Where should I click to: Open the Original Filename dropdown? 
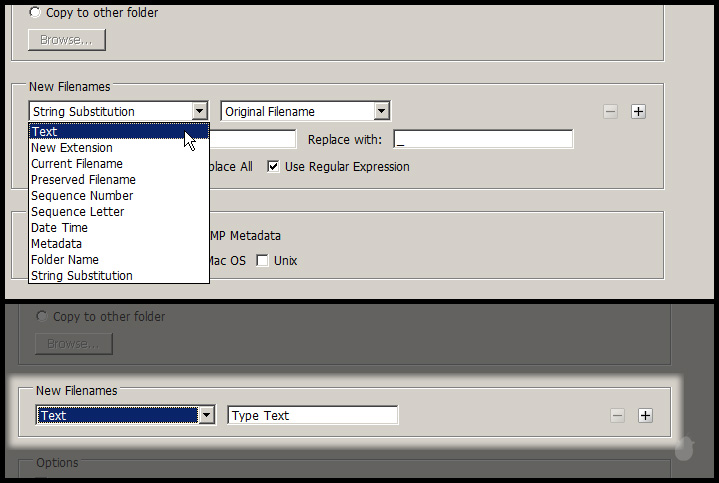click(x=381, y=112)
